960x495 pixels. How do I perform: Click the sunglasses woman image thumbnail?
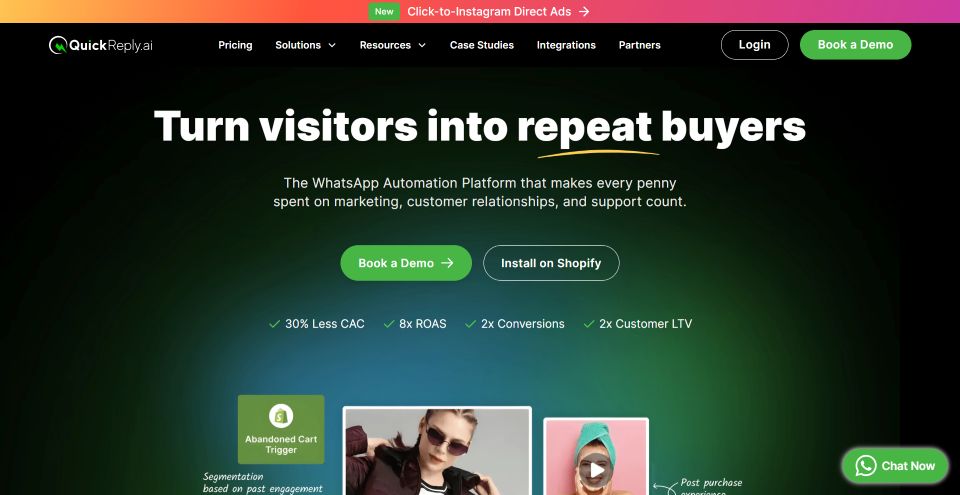pyautogui.click(x=437, y=451)
